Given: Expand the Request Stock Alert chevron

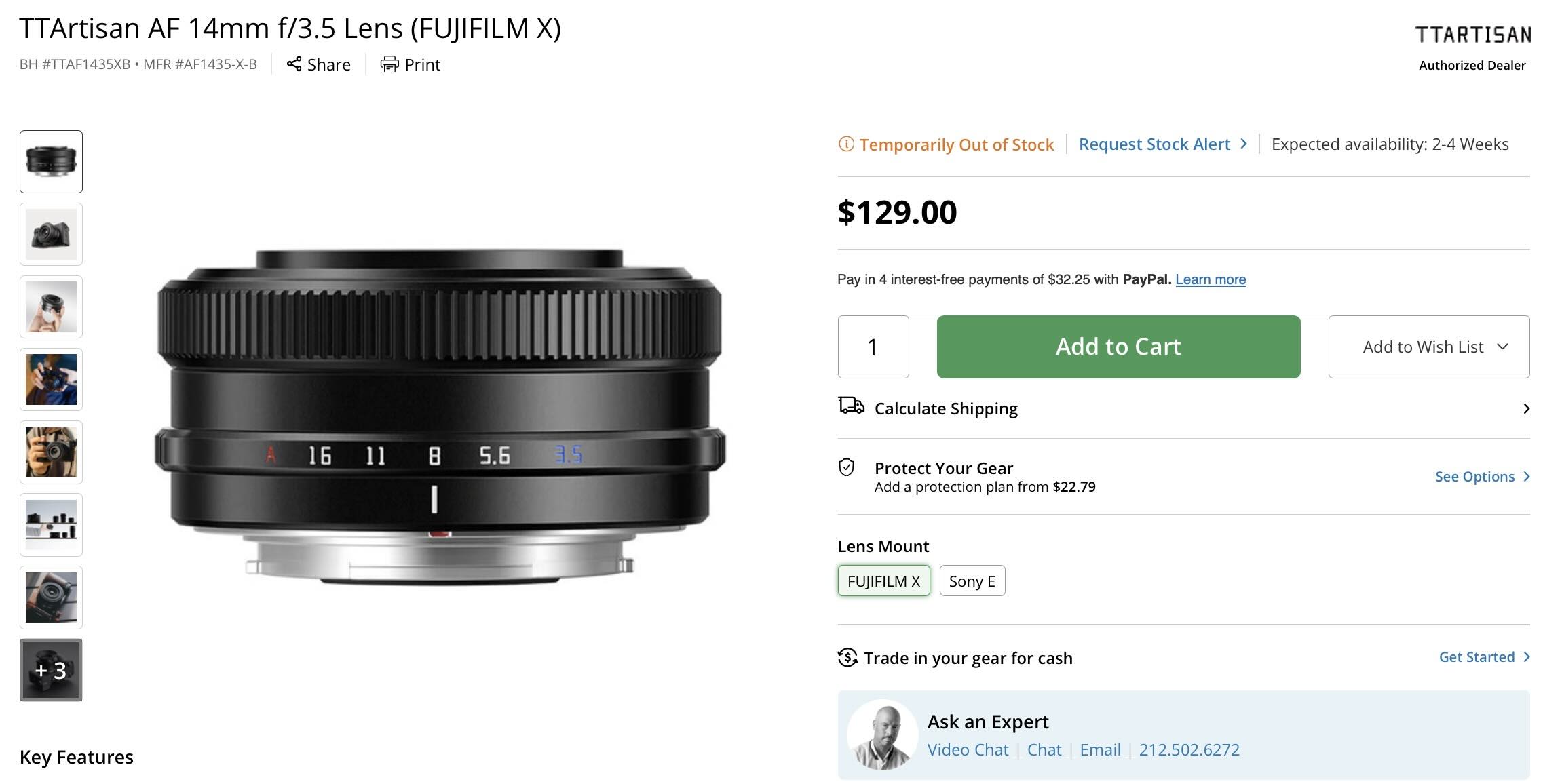Looking at the screenshot, I should [x=1244, y=144].
